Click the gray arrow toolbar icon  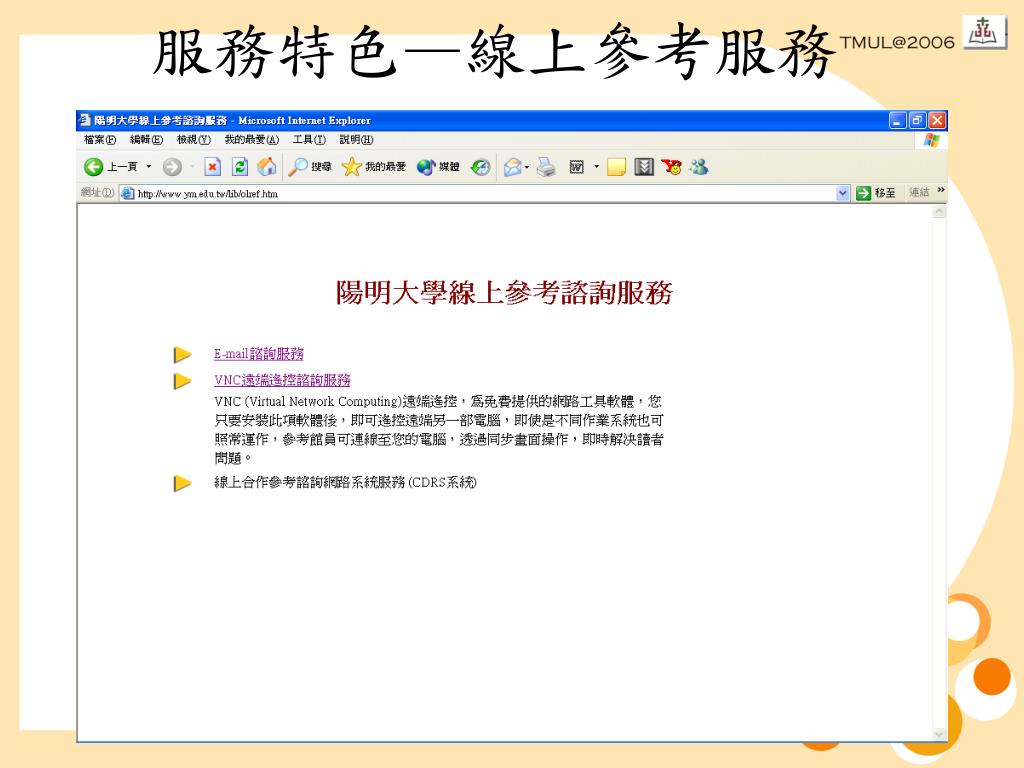[644, 167]
